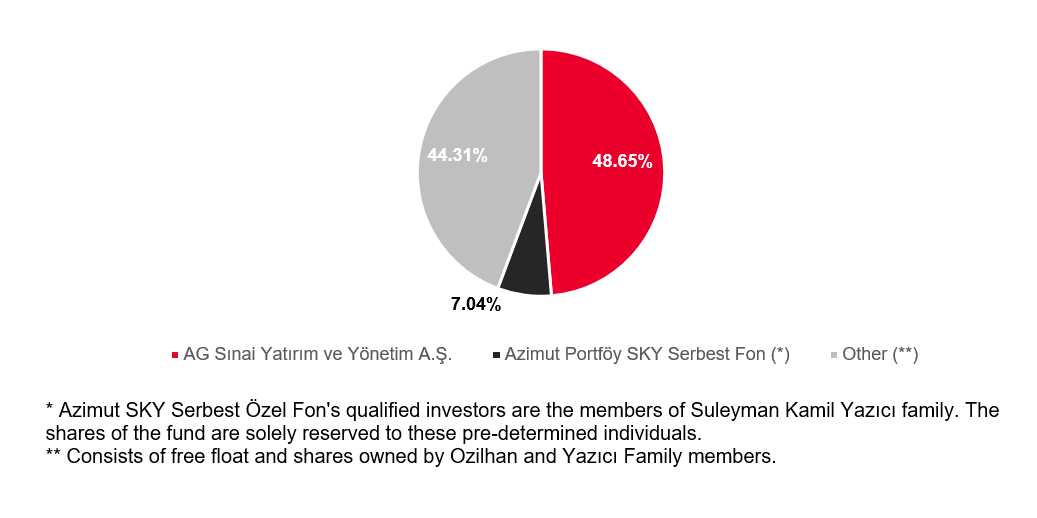1037x518 pixels.
Task: Click the 48.65% data label
Action: tap(622, 161)
